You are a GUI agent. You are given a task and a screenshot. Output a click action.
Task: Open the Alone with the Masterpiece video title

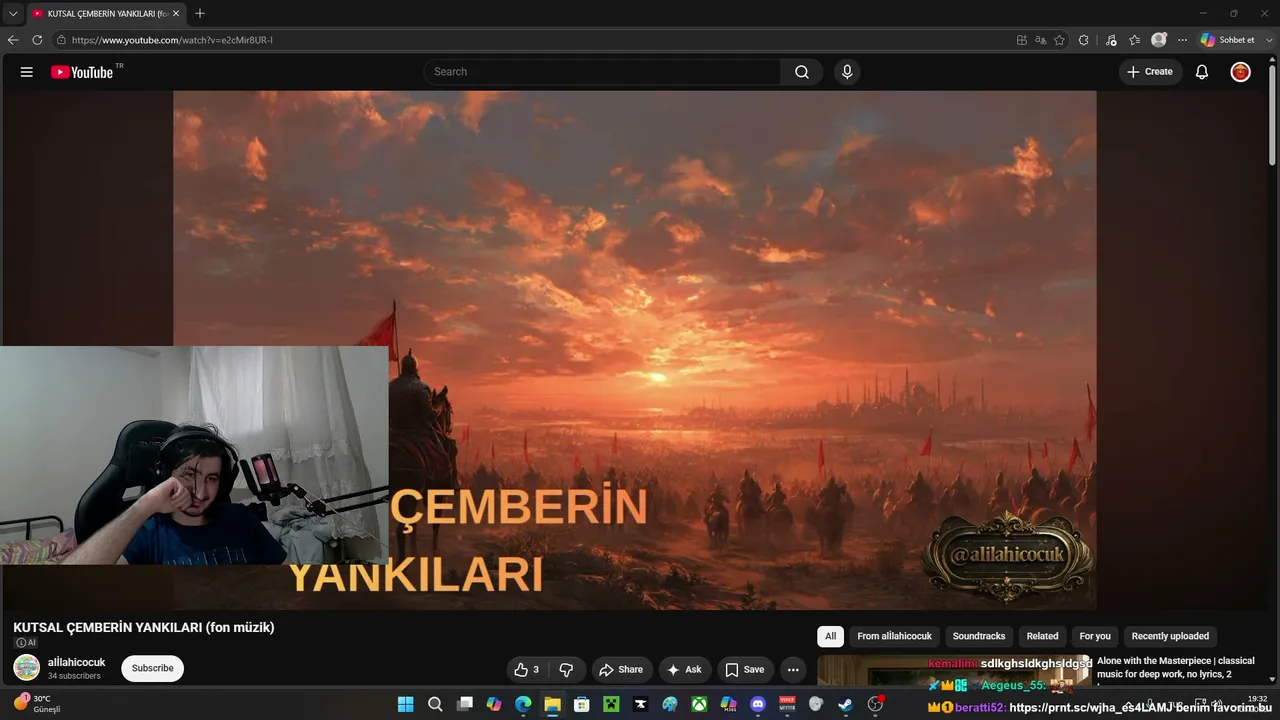[1176, 667]
